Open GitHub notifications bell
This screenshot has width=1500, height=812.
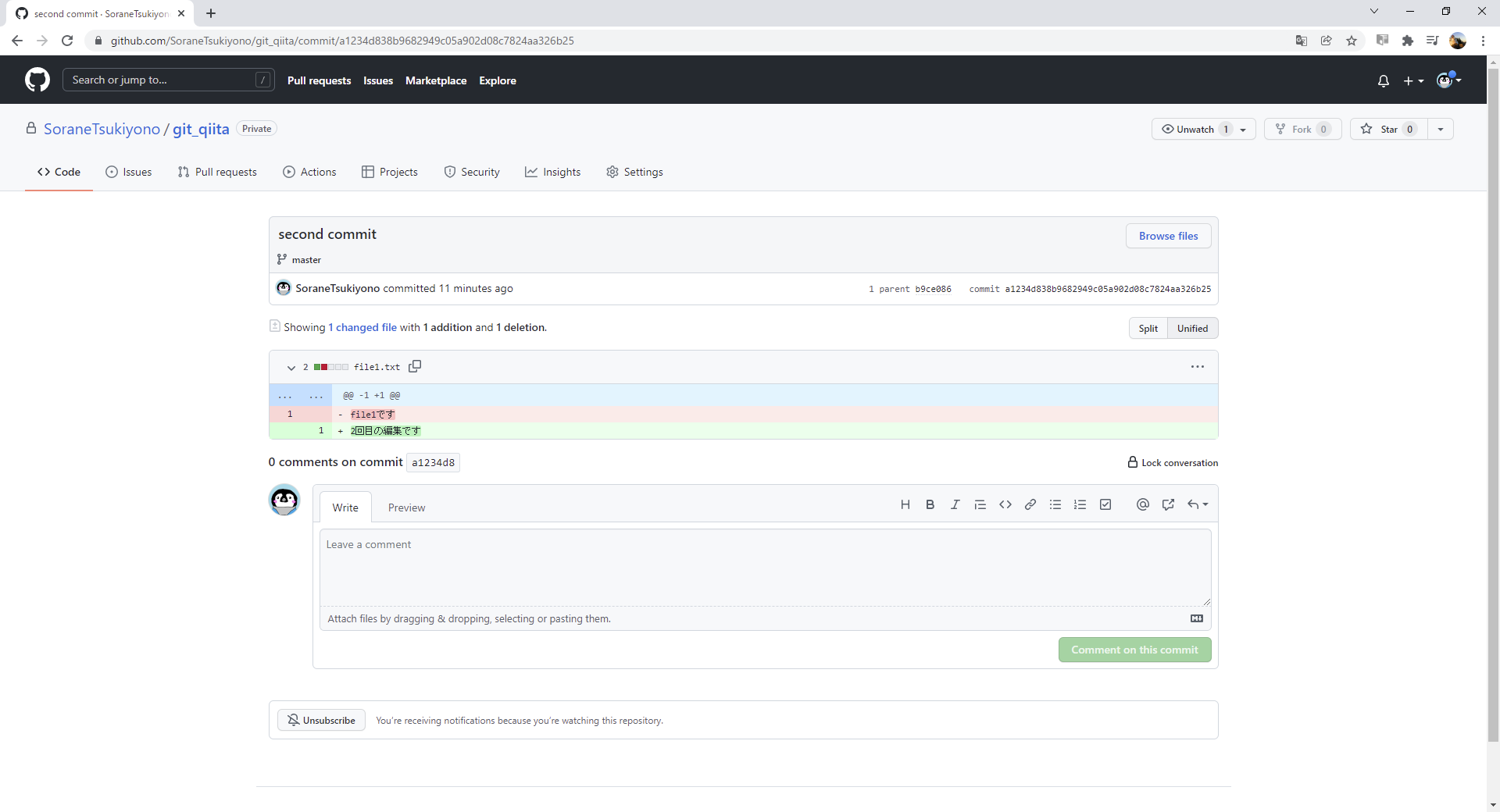pos(1383,80)
